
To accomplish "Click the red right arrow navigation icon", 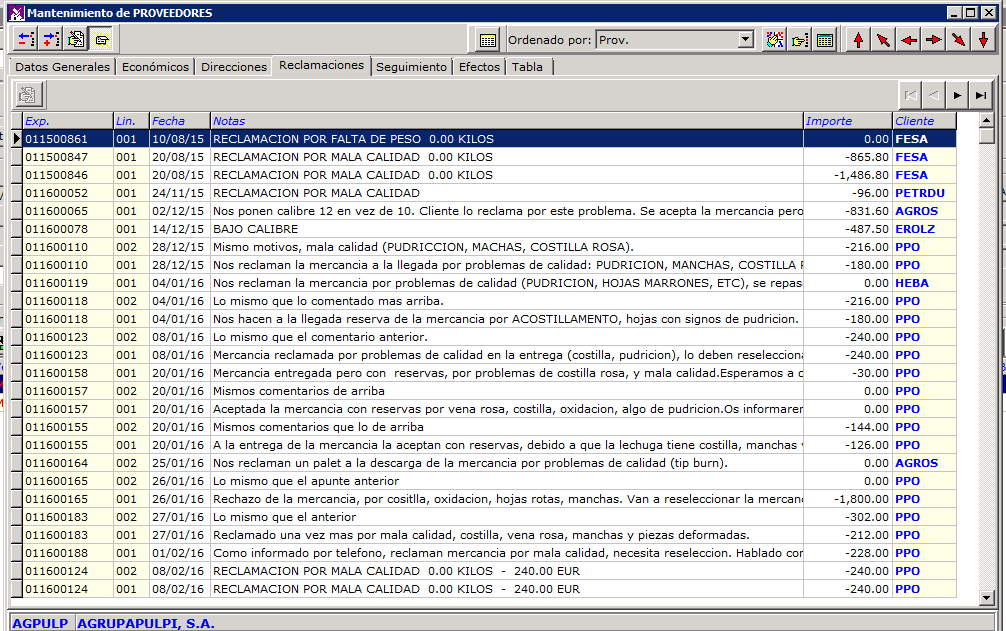I will coord(933,40).
